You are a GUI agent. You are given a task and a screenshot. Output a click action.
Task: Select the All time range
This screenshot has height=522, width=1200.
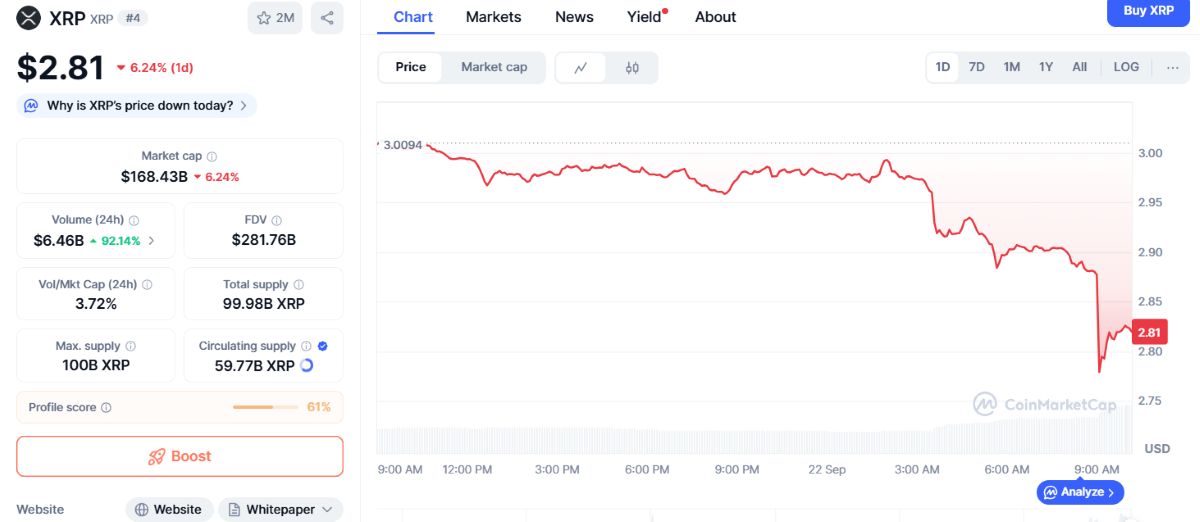tap(1080, 67)
